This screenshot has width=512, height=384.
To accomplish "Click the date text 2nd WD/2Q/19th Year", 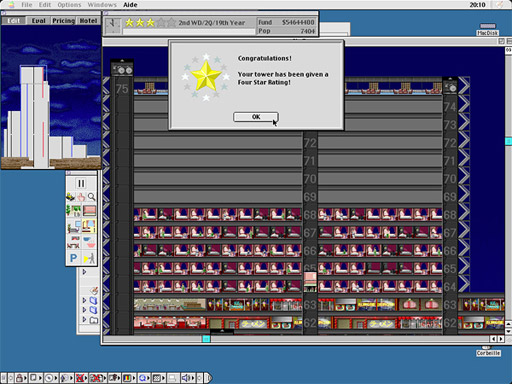I will (x=212, y=23).
